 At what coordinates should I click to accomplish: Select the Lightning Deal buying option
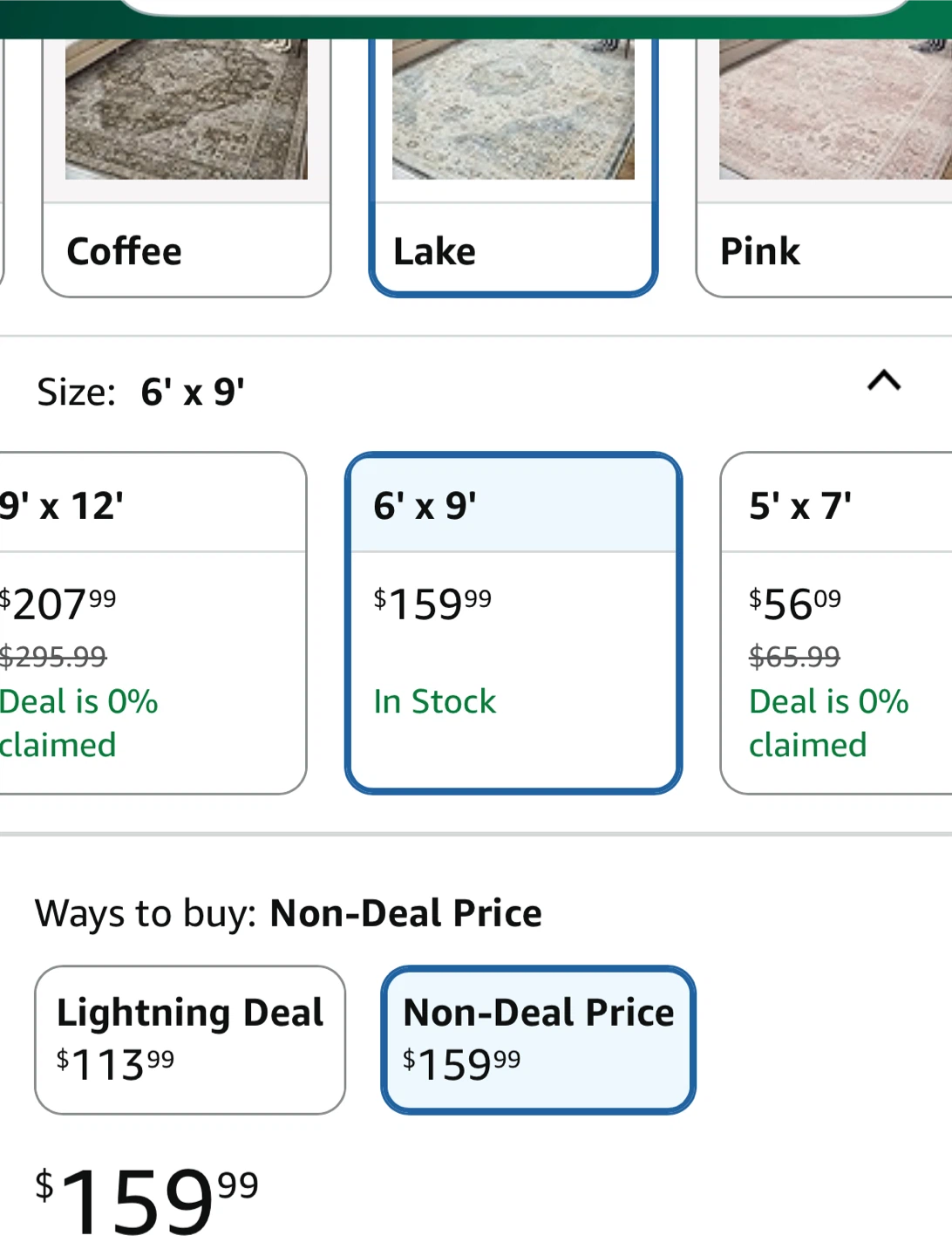point(190,1039)
